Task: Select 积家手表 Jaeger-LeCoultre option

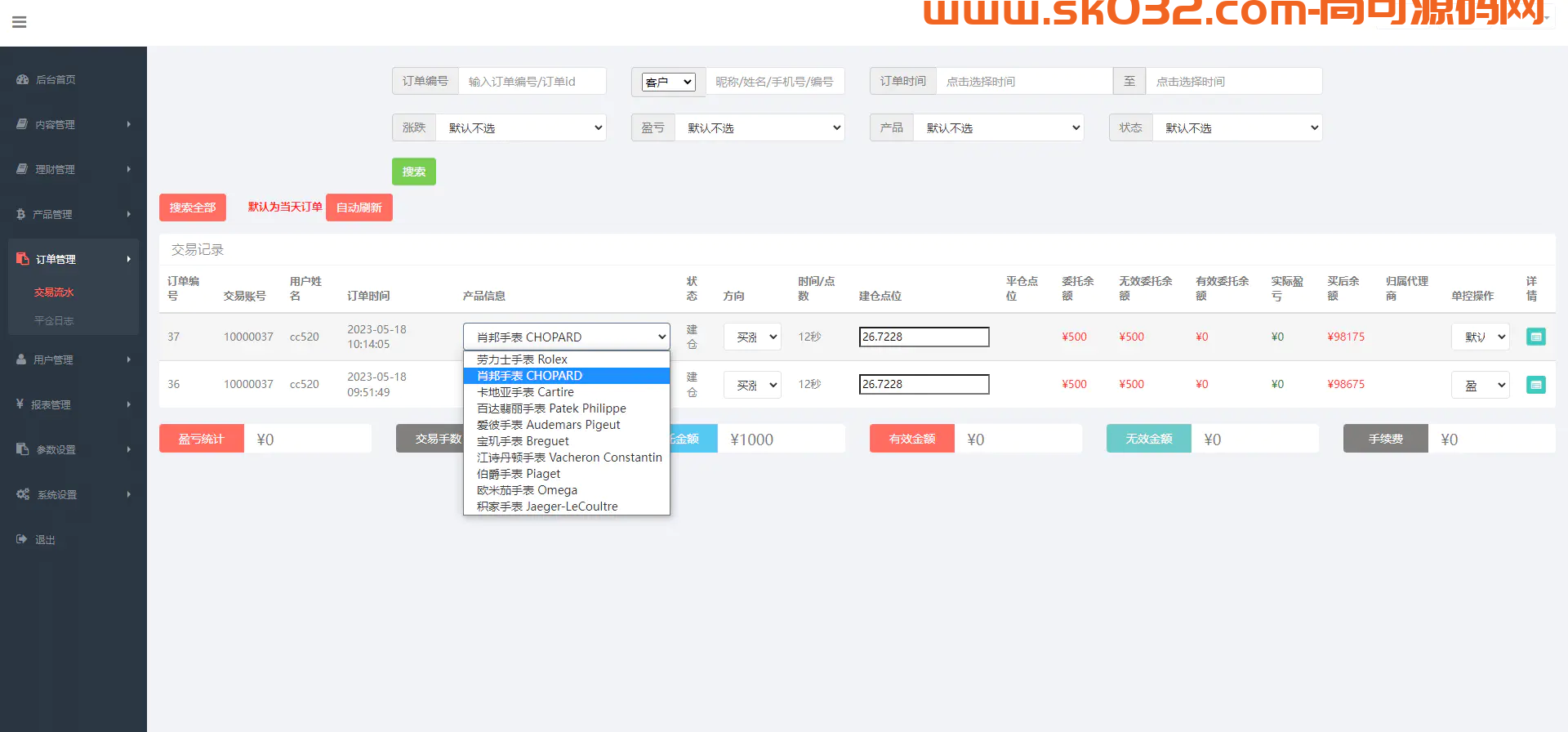Action: click(567, 507)
